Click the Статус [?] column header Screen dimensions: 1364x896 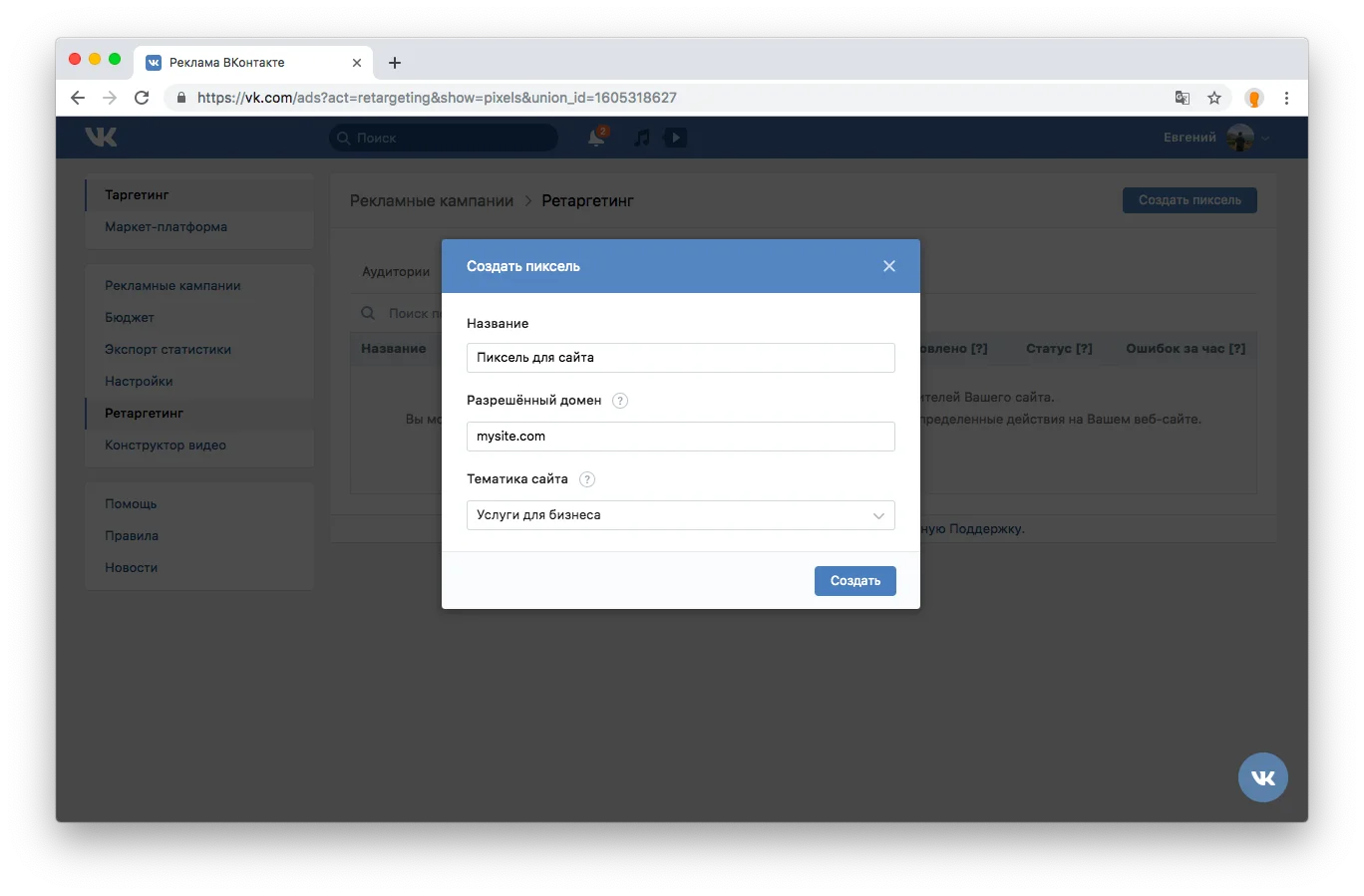[1059, 349]
